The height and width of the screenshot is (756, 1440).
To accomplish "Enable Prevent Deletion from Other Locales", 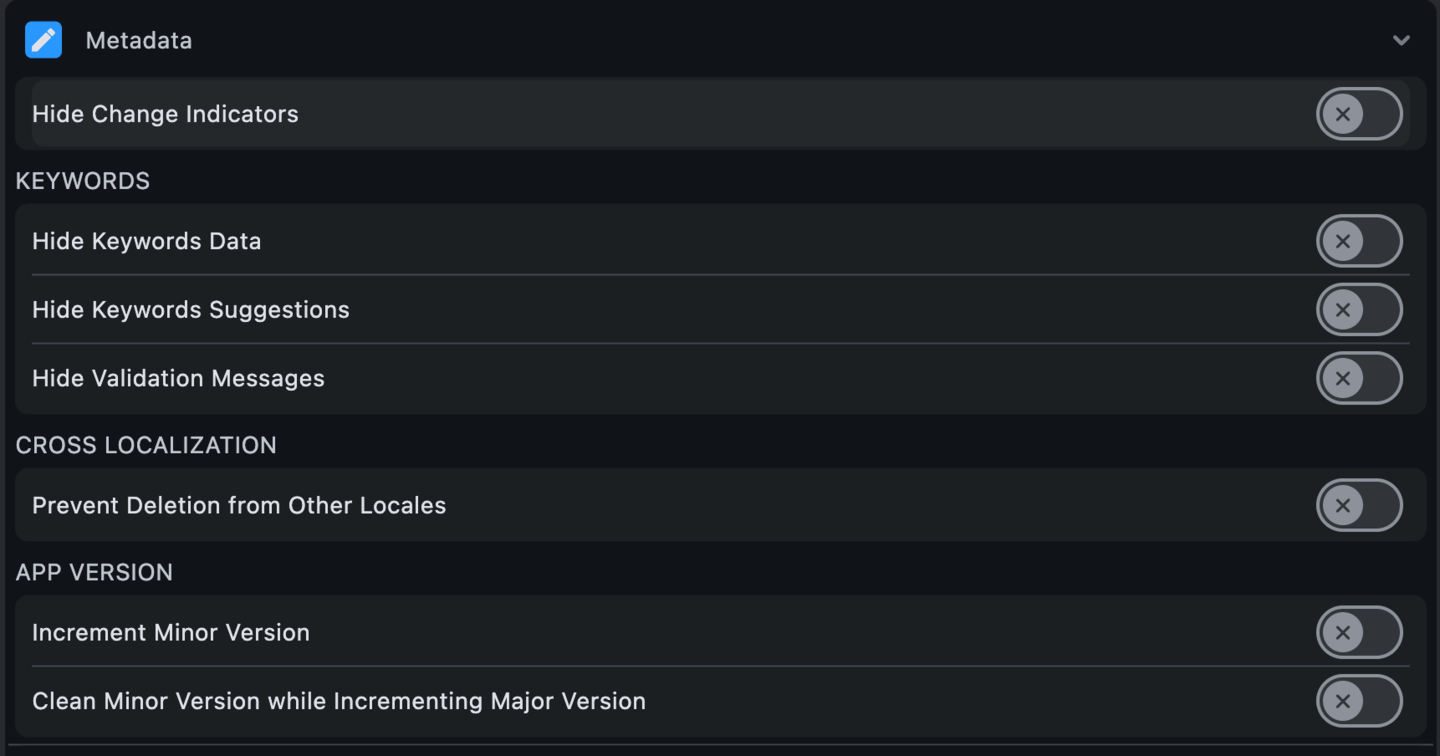I will [1360, 505].
